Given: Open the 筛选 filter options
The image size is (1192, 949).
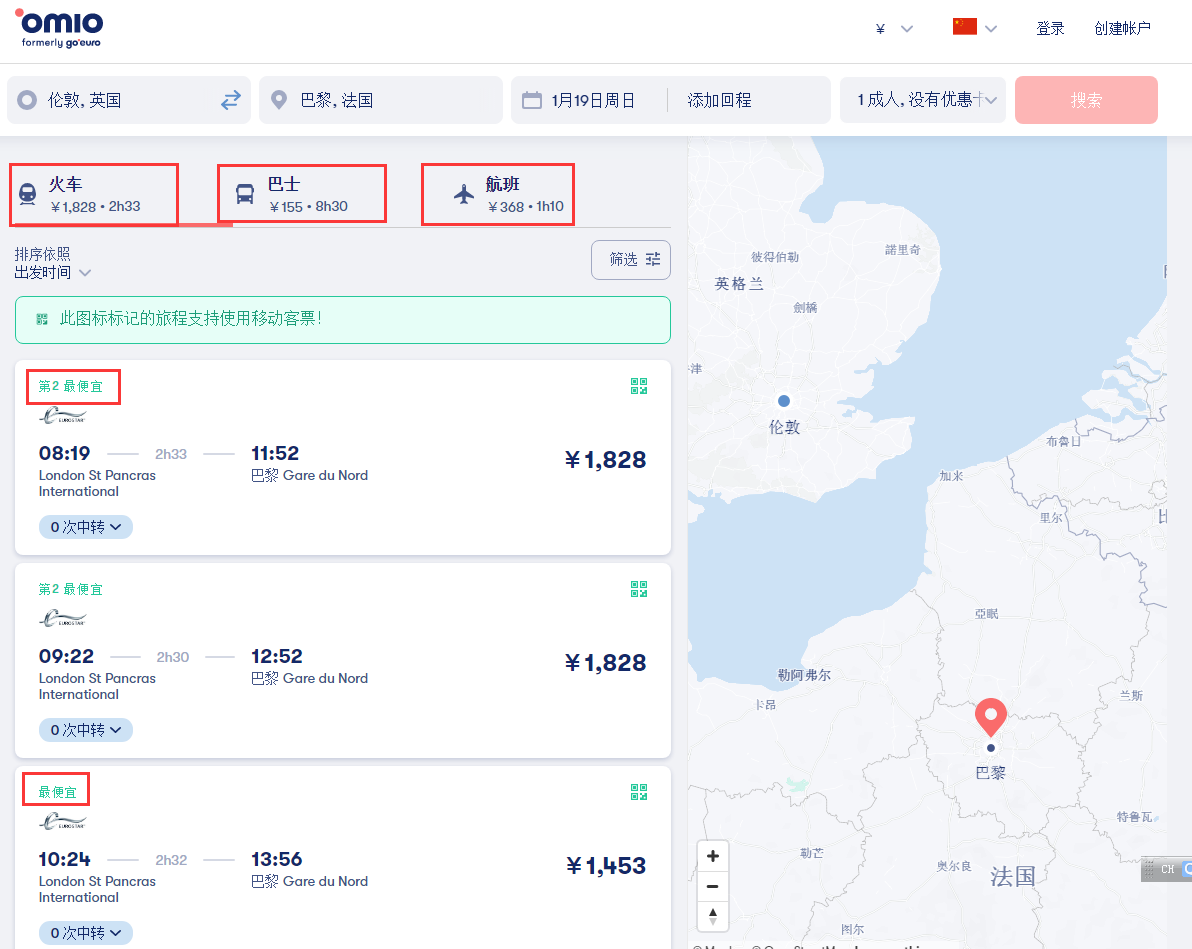Looking at the screenshot, I should (631, 259).
